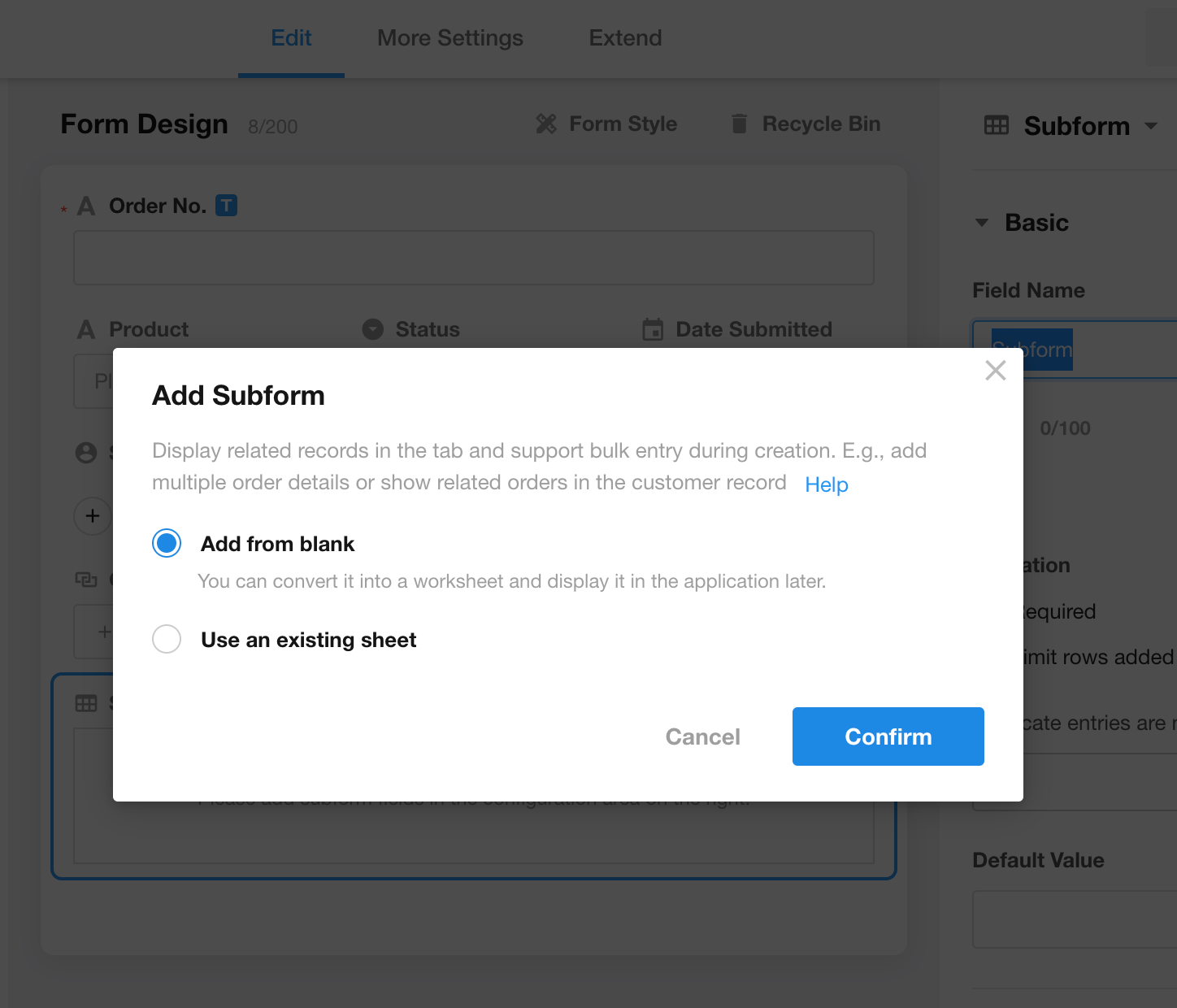Click the Recycle Bin trash icon
Viewport: 1177px width, 1008px height.
click(739, 124)
